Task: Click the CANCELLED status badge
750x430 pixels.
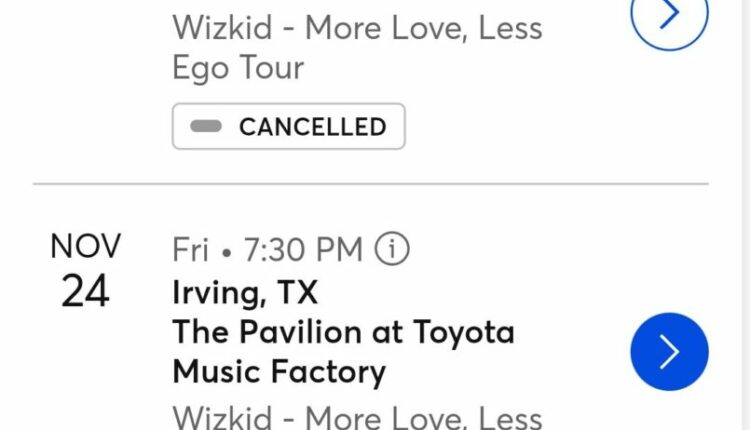Action: point(288,127)
